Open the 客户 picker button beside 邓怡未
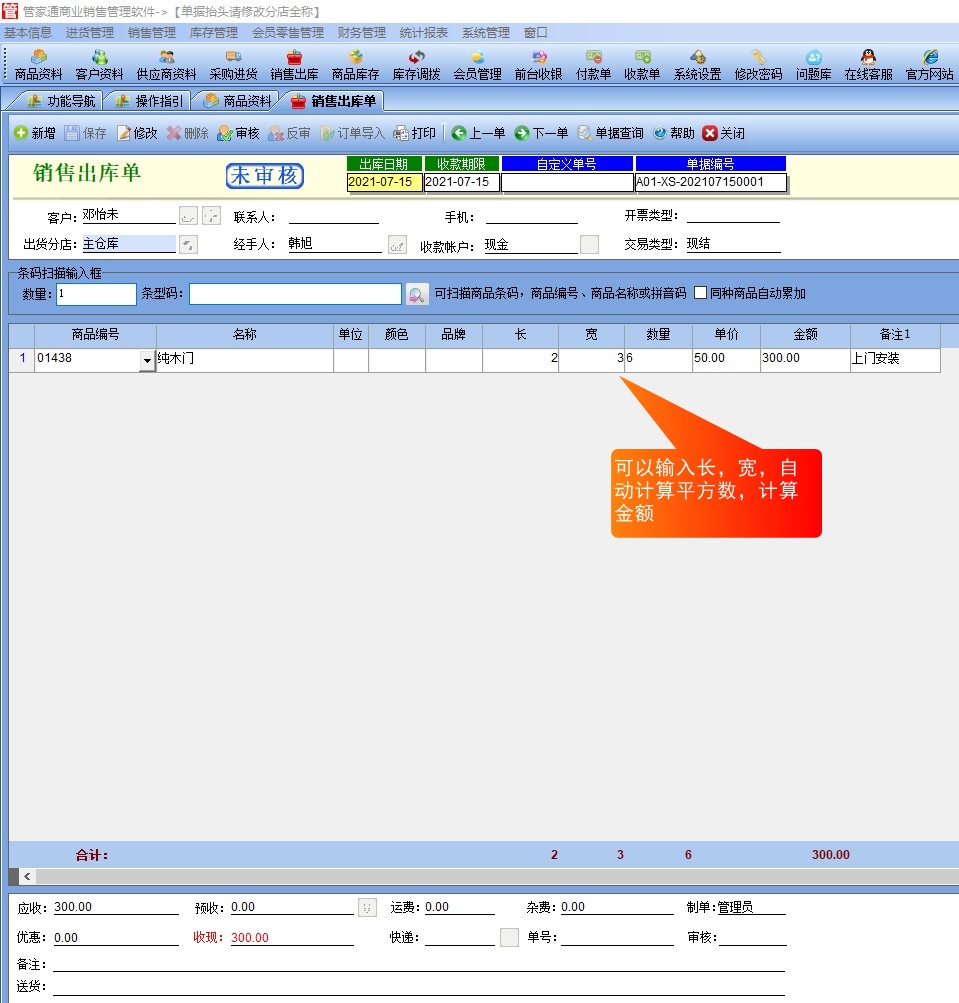The width and height of the screenshot is (959, 1003). coord(188,216)
